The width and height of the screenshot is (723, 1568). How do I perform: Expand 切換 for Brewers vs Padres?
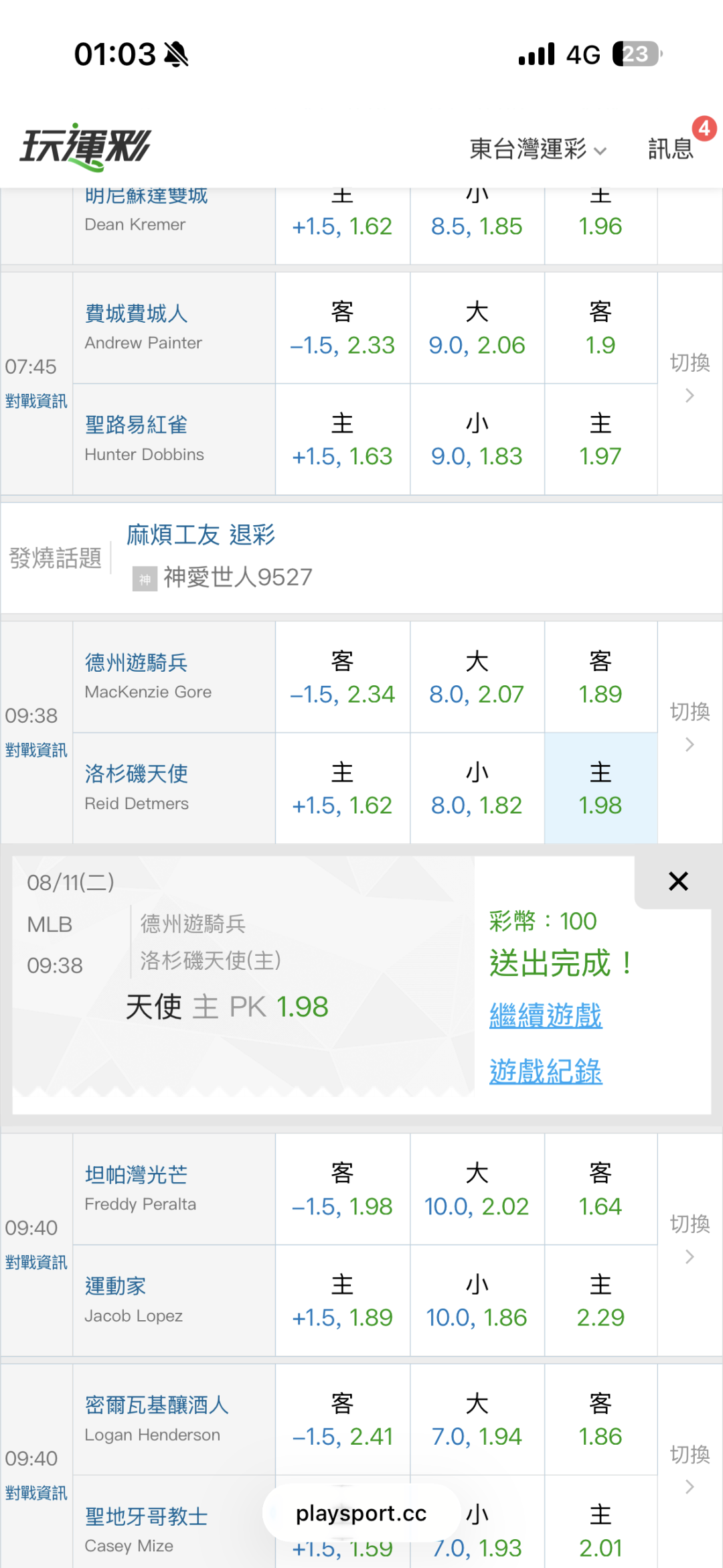pos(690,1470)
